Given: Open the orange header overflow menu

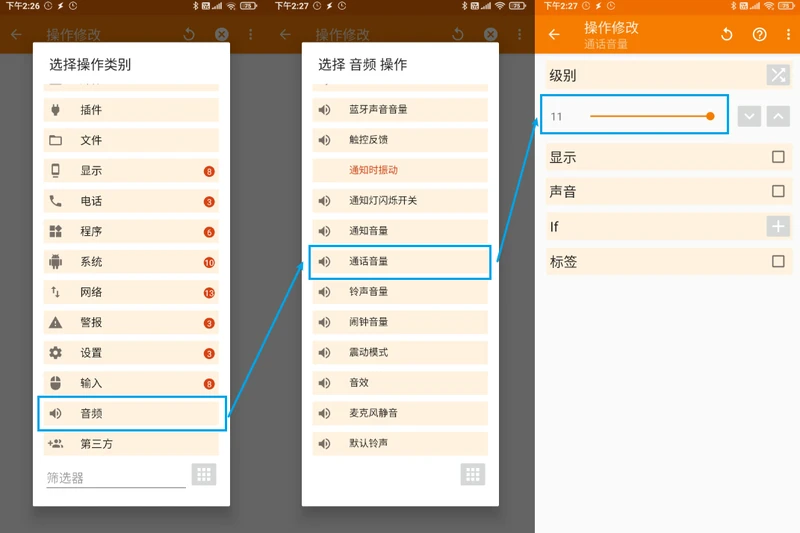Looking at the screenshot, I should coord(789,34).
